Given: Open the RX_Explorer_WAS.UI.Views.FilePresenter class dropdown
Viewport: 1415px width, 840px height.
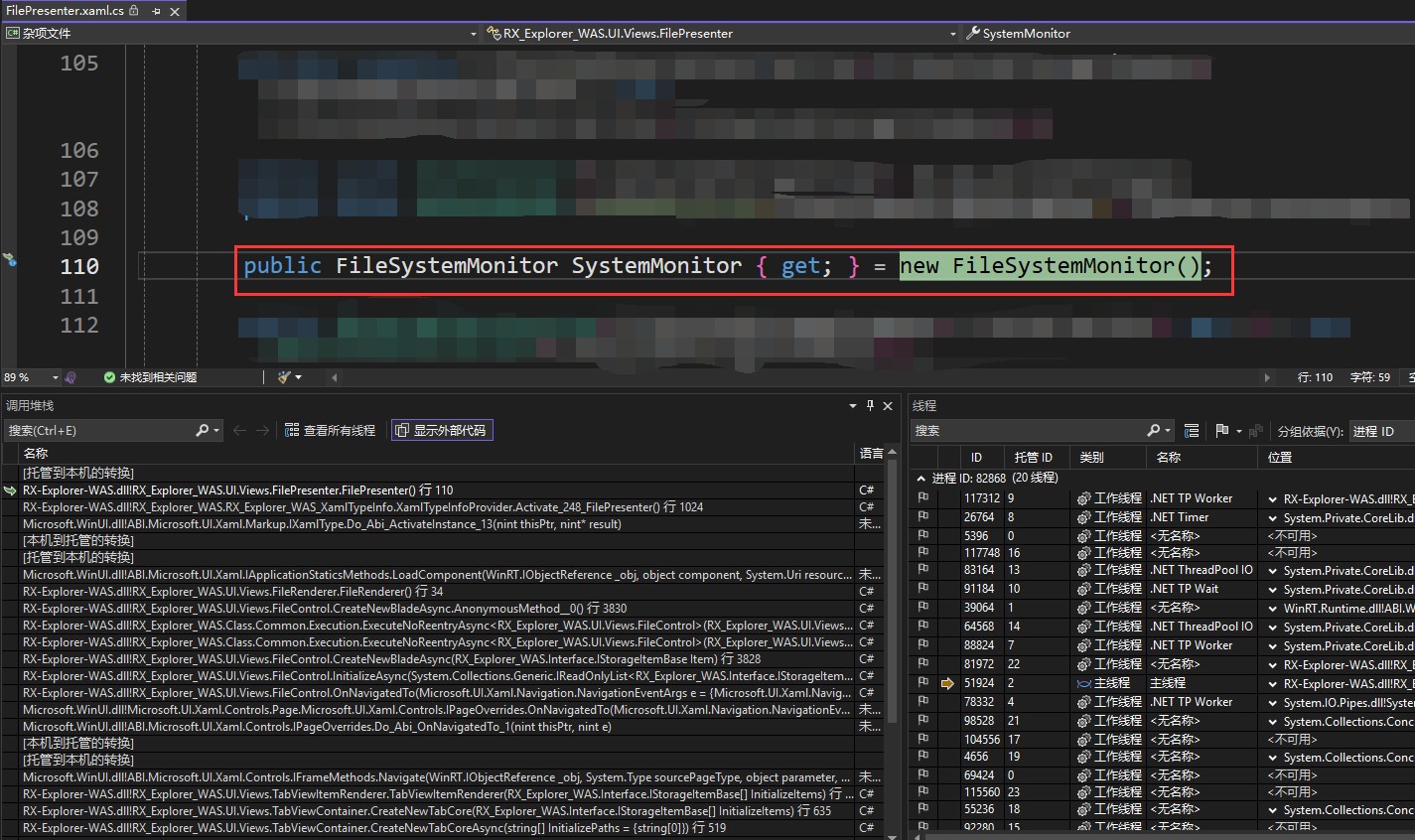Looking at the screenshot, I should click(x=952, y=33).
